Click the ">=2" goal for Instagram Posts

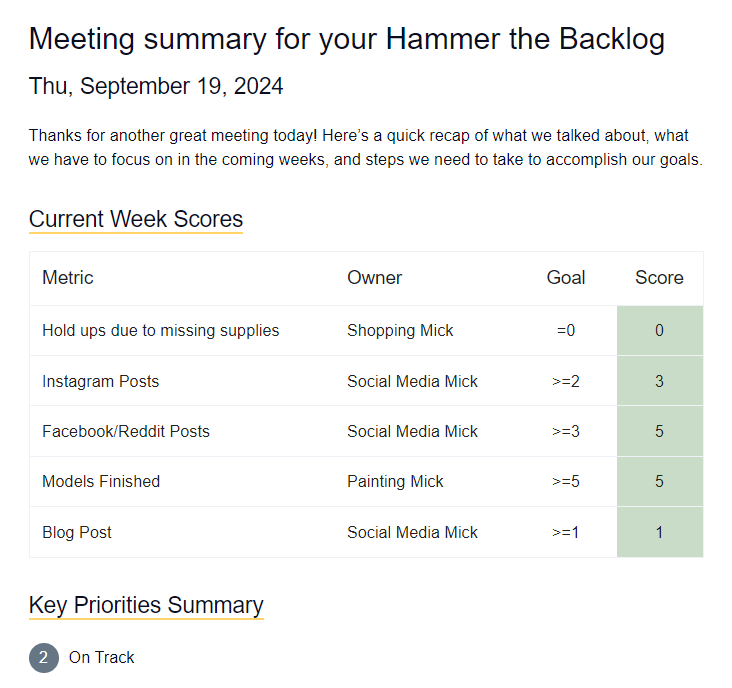(565, 381)
